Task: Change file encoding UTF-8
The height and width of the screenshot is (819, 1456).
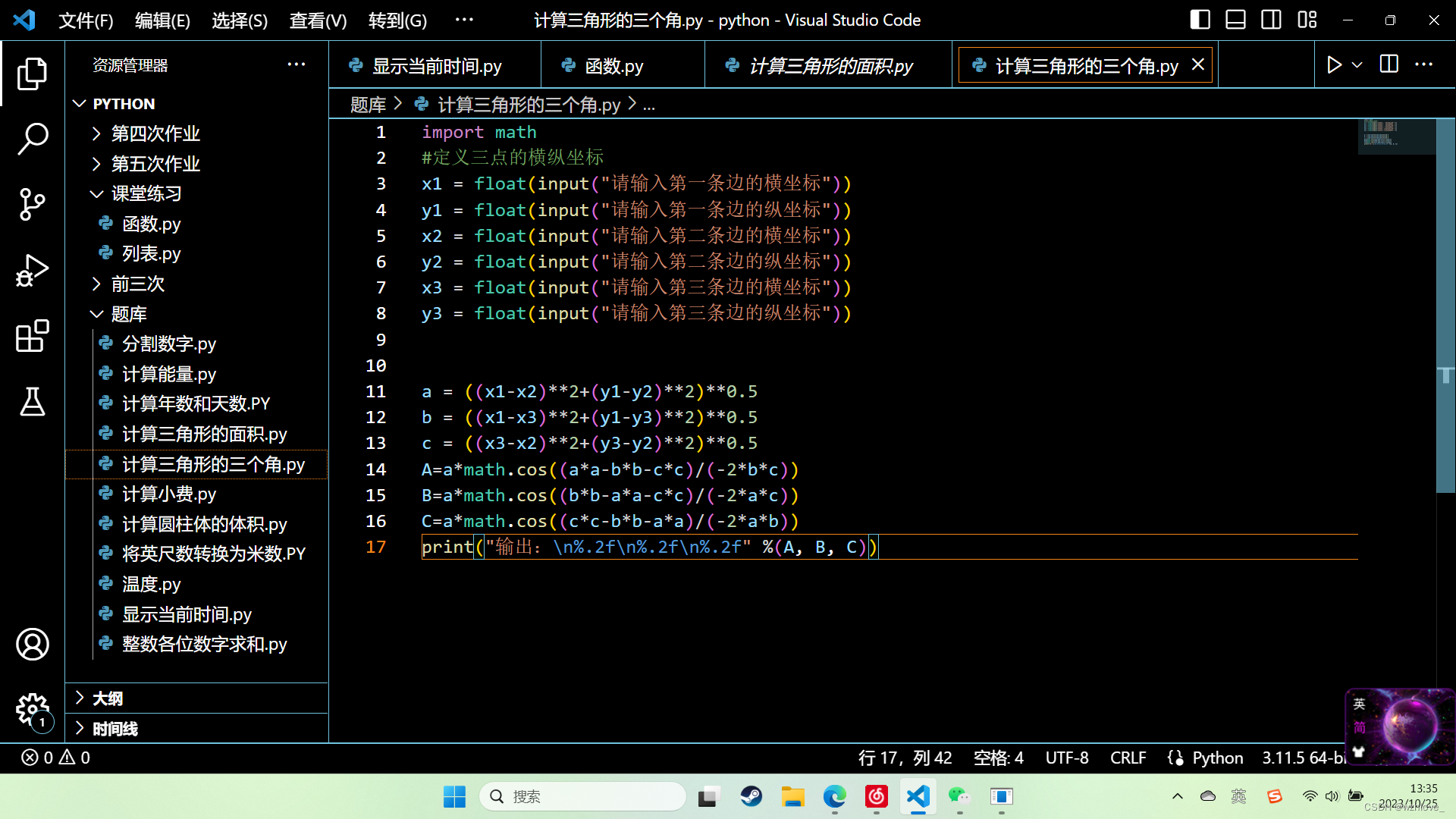Action: click(1066, 758)
